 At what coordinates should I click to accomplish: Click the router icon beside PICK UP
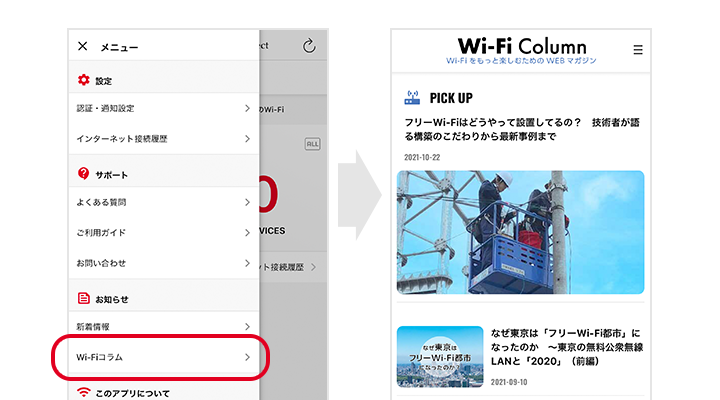[x=412, y=97]
